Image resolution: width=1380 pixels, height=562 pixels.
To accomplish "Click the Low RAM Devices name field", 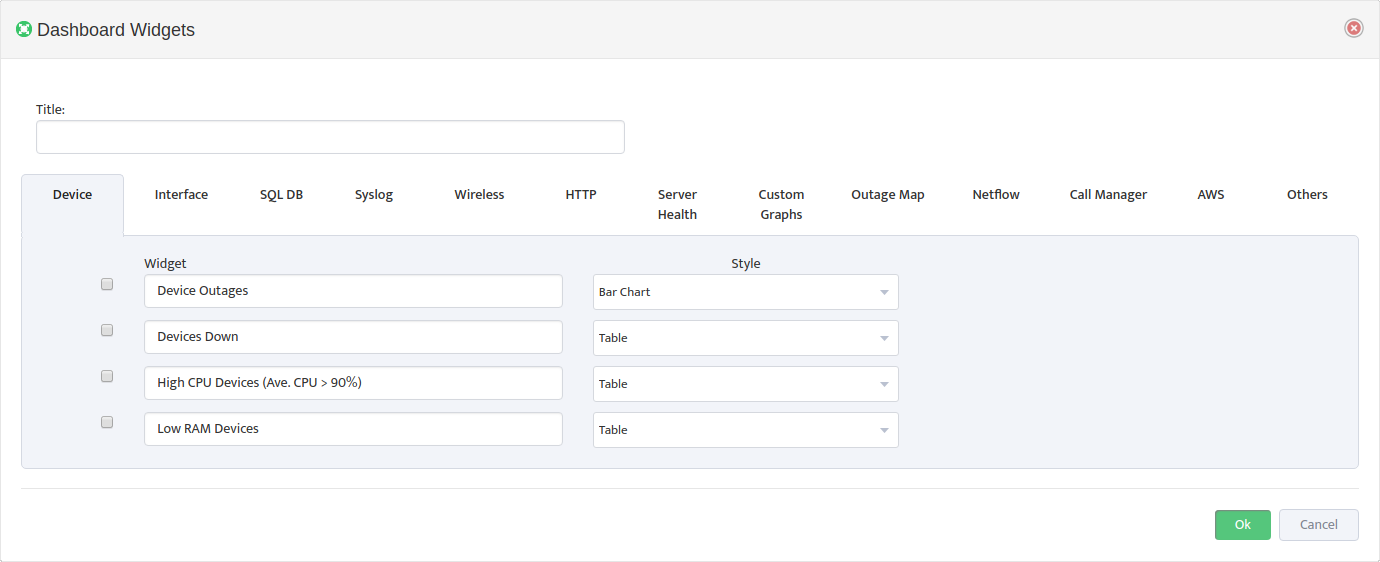I will pos(353,429).
